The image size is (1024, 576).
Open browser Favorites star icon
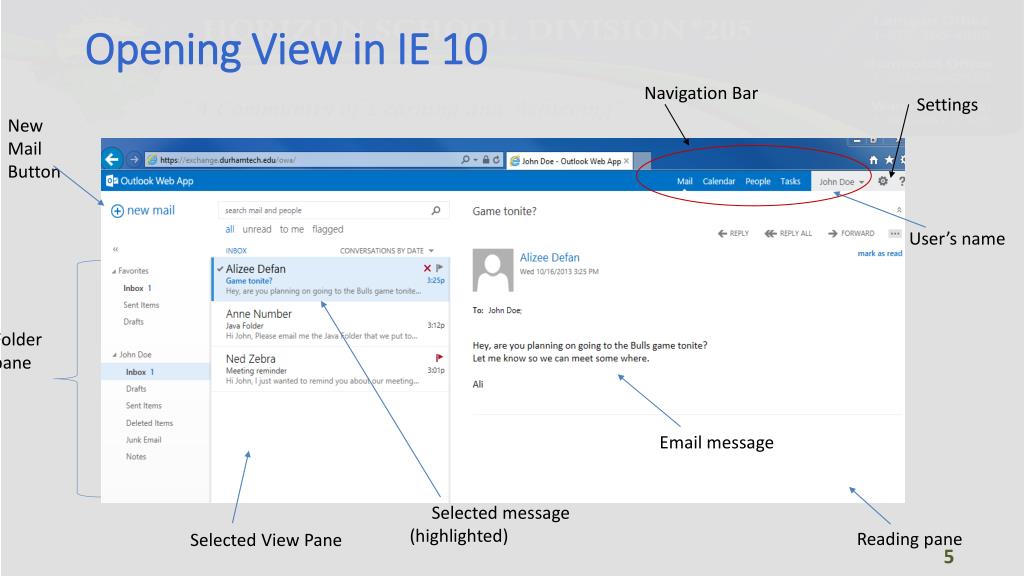(x=889, y=160)
